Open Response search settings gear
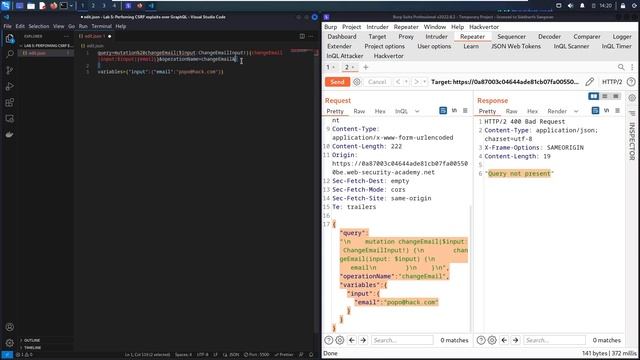Image resolution: width=640 pixels, height=360 pixels. coord(492,340)
